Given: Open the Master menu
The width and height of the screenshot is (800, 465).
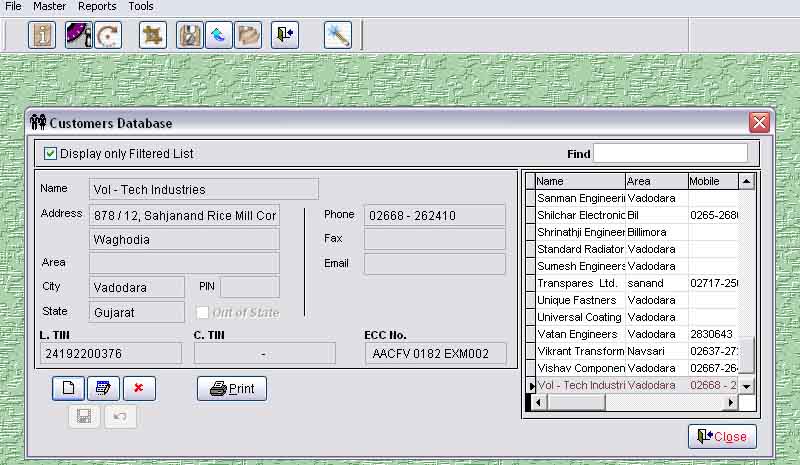Looking at the screenshot, I should (x=50, y=6).
